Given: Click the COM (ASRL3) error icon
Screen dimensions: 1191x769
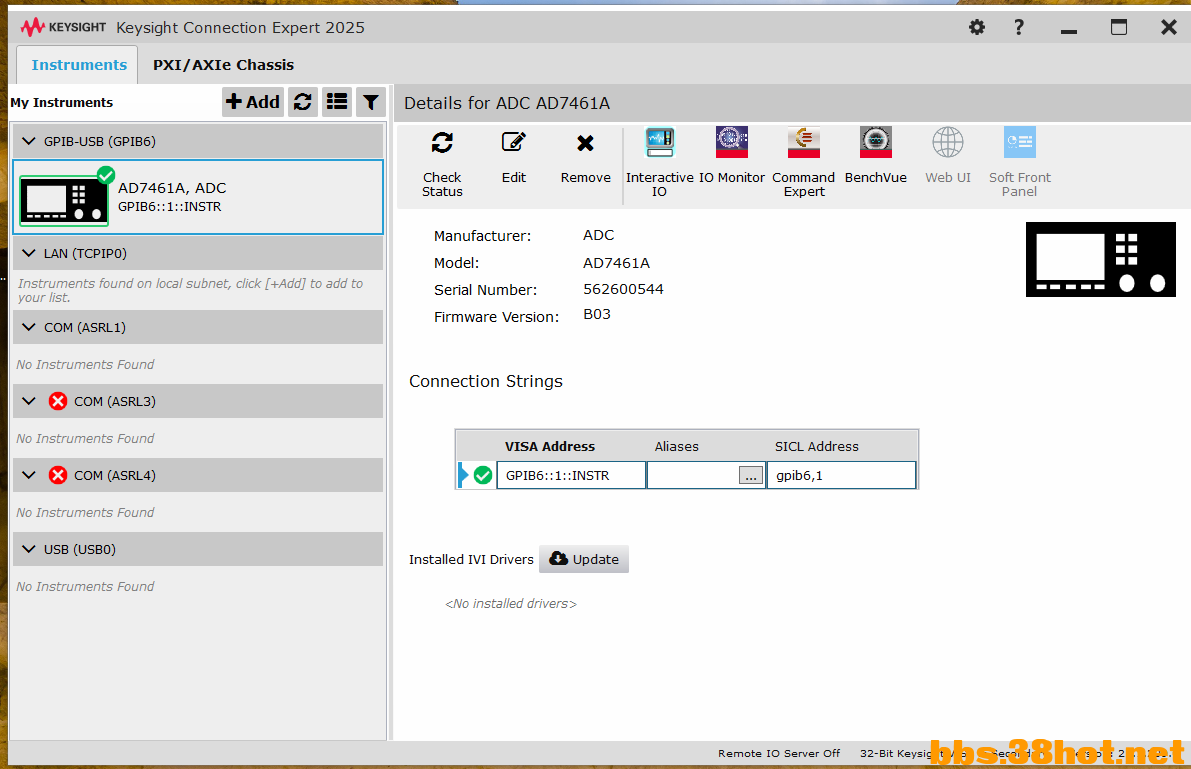Looking at the screenshot, I should [58, 401].
